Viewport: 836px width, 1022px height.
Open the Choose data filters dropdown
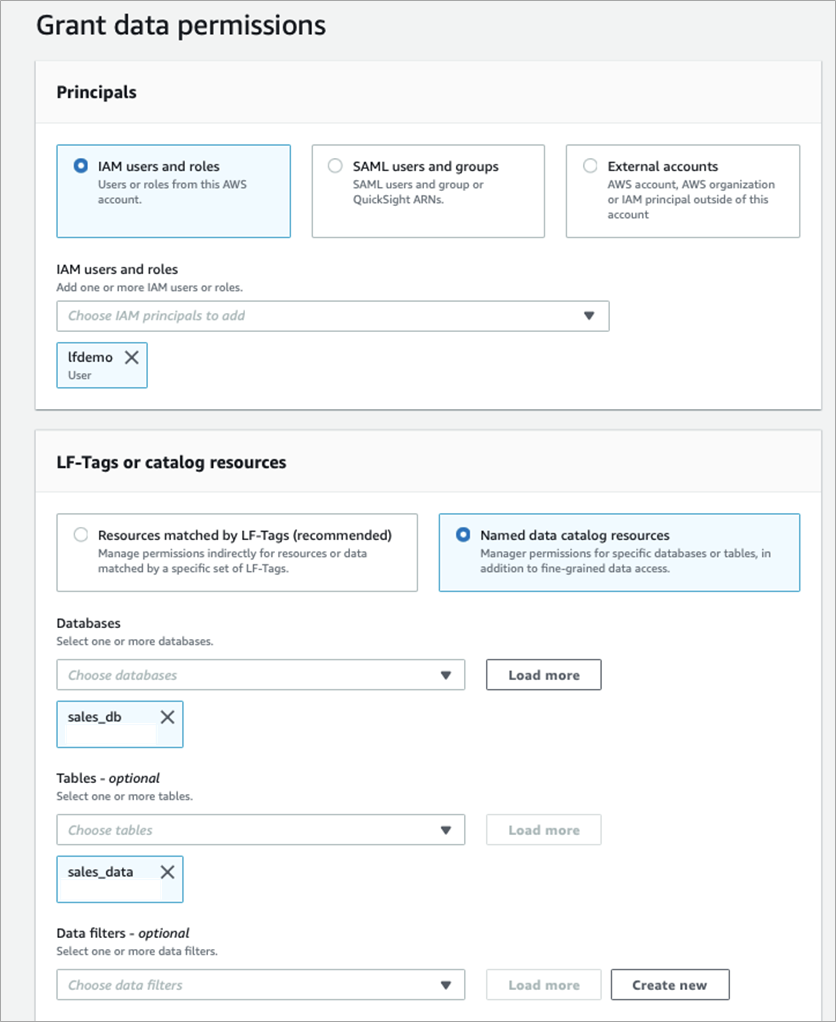pos(261,986)
